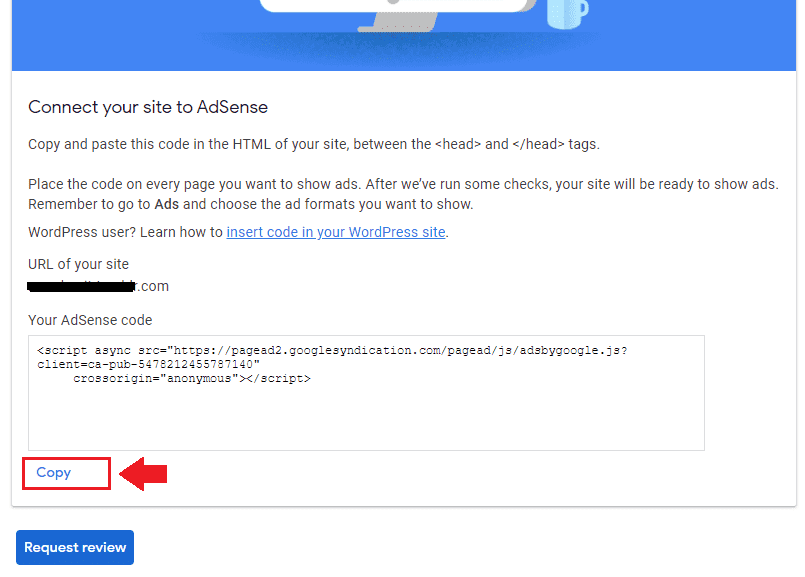Click the client=ca-pub code line
Viewport: 805px width, 577px height.
tap(148, 364)
